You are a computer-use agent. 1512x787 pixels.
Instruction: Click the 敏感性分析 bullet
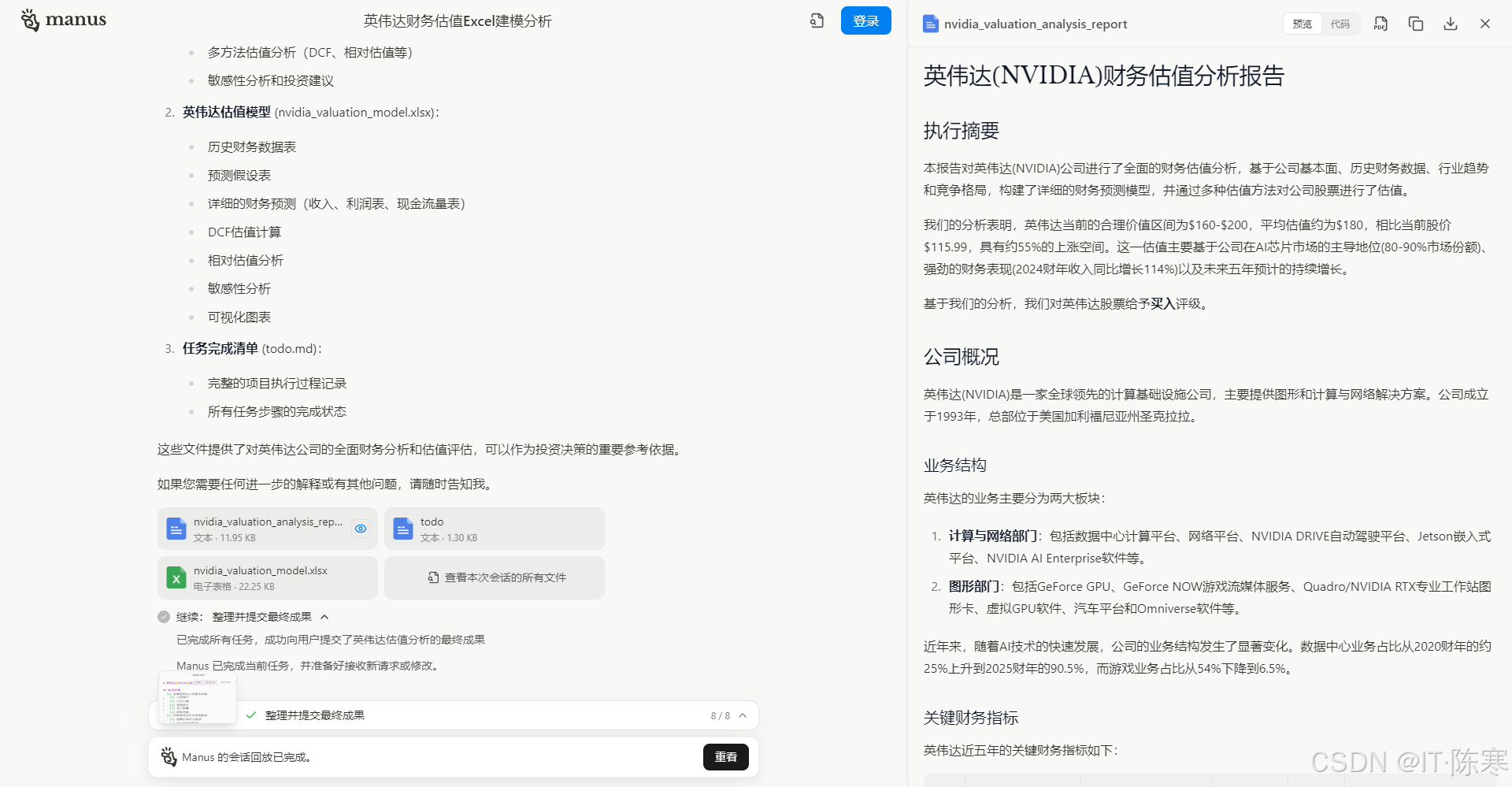[x=239, y=289]
